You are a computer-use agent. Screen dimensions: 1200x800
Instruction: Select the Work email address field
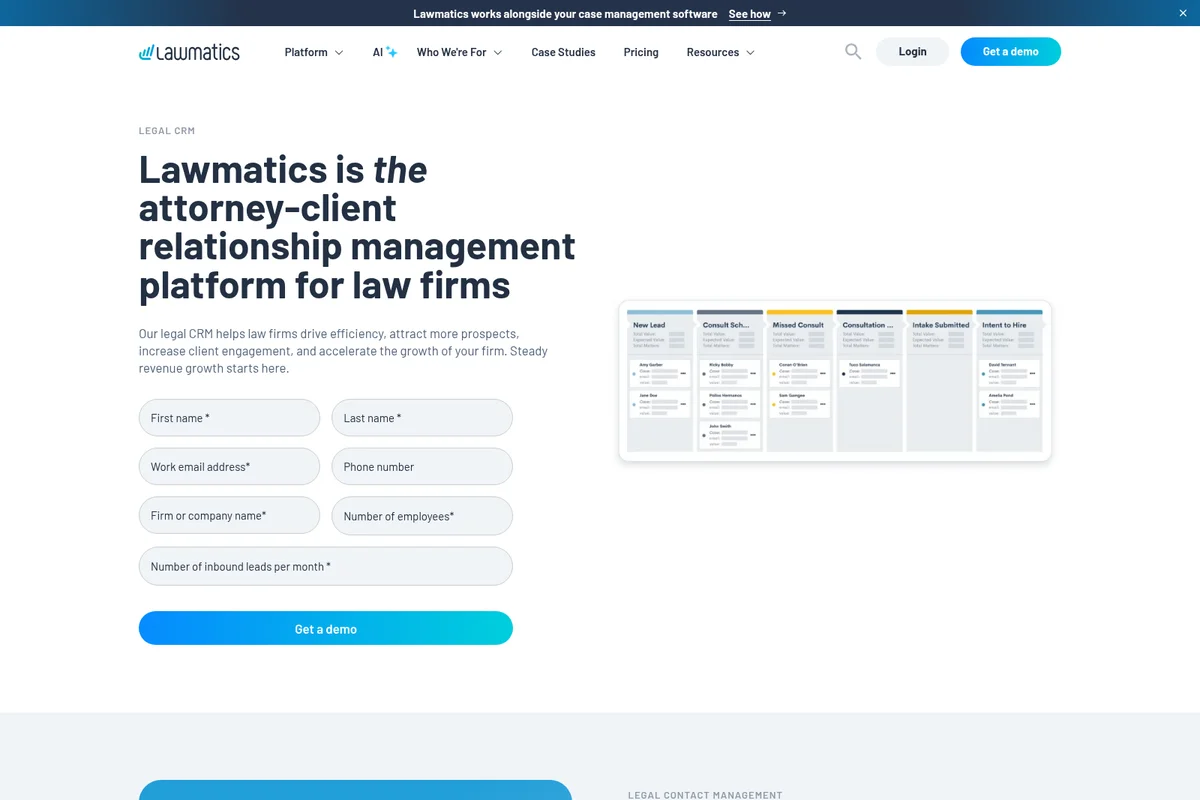pyautogui.click(x=228, y=466)
